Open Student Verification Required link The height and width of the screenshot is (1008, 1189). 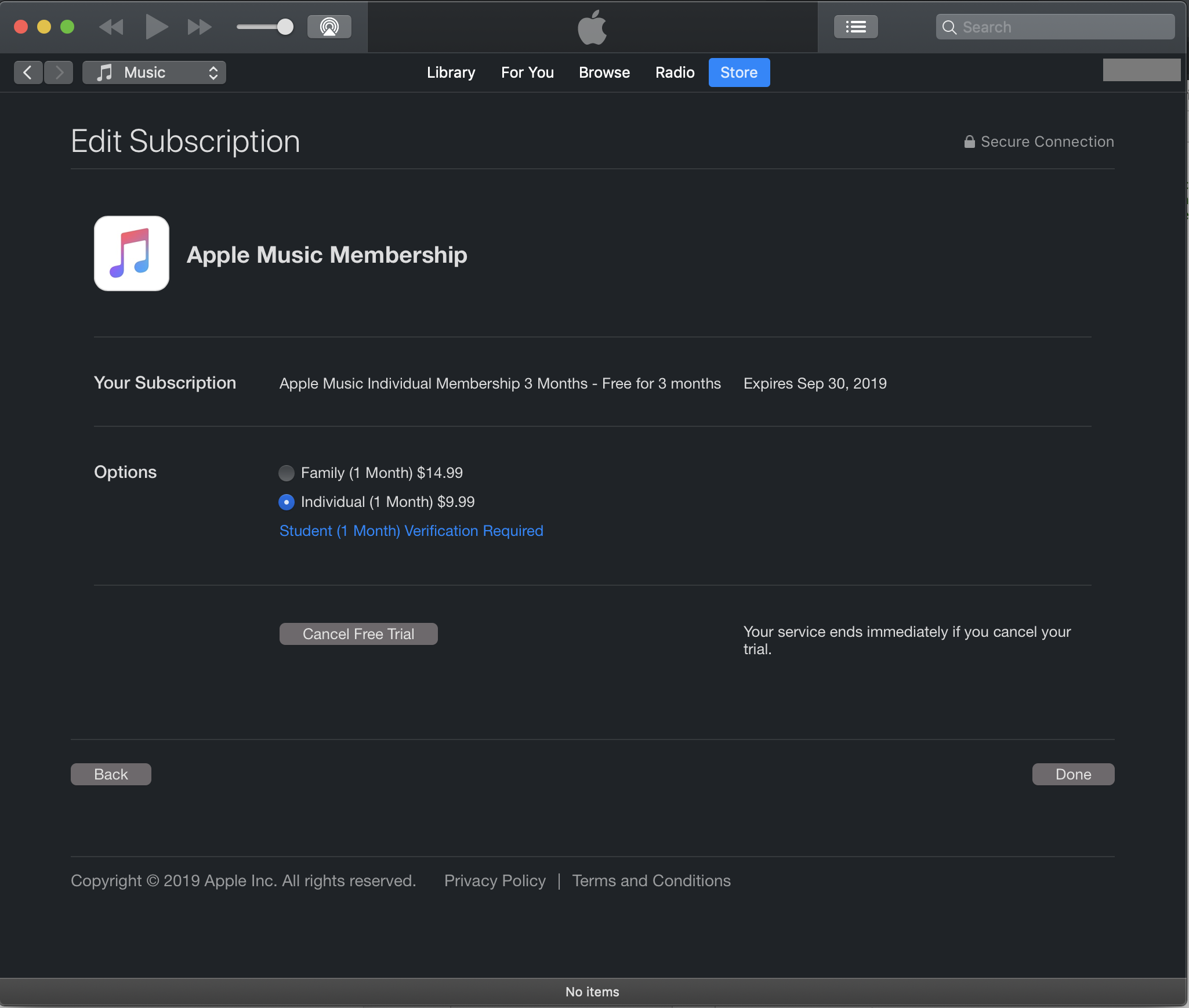[x=411, y=531]
